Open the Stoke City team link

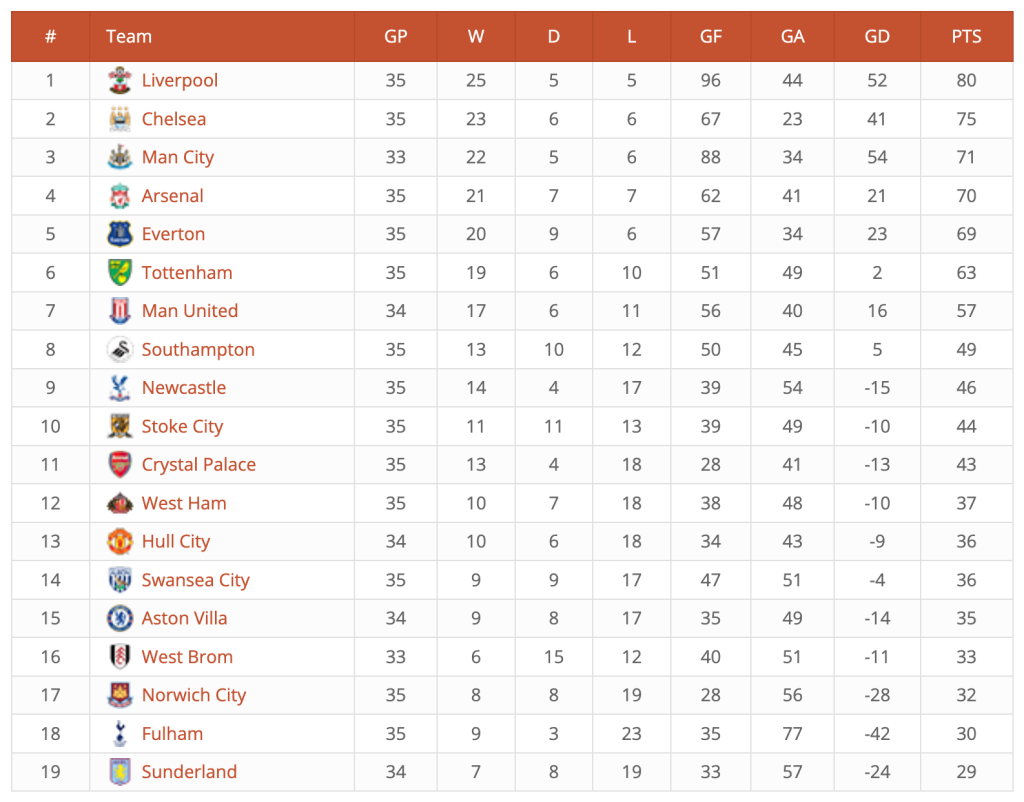(182, 426)
